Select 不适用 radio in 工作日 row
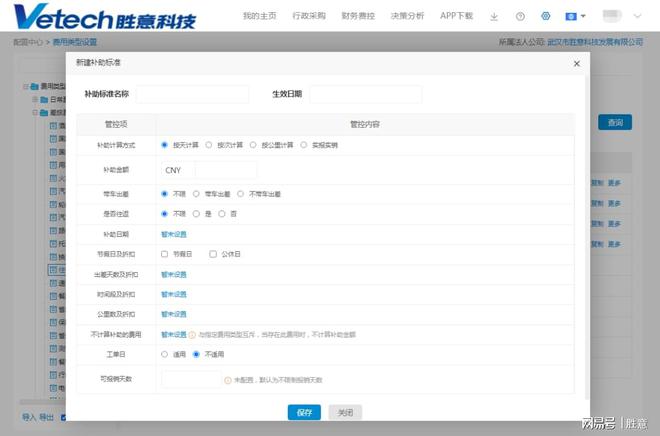The height and width of the screenshot is (436, 660). 196,354
